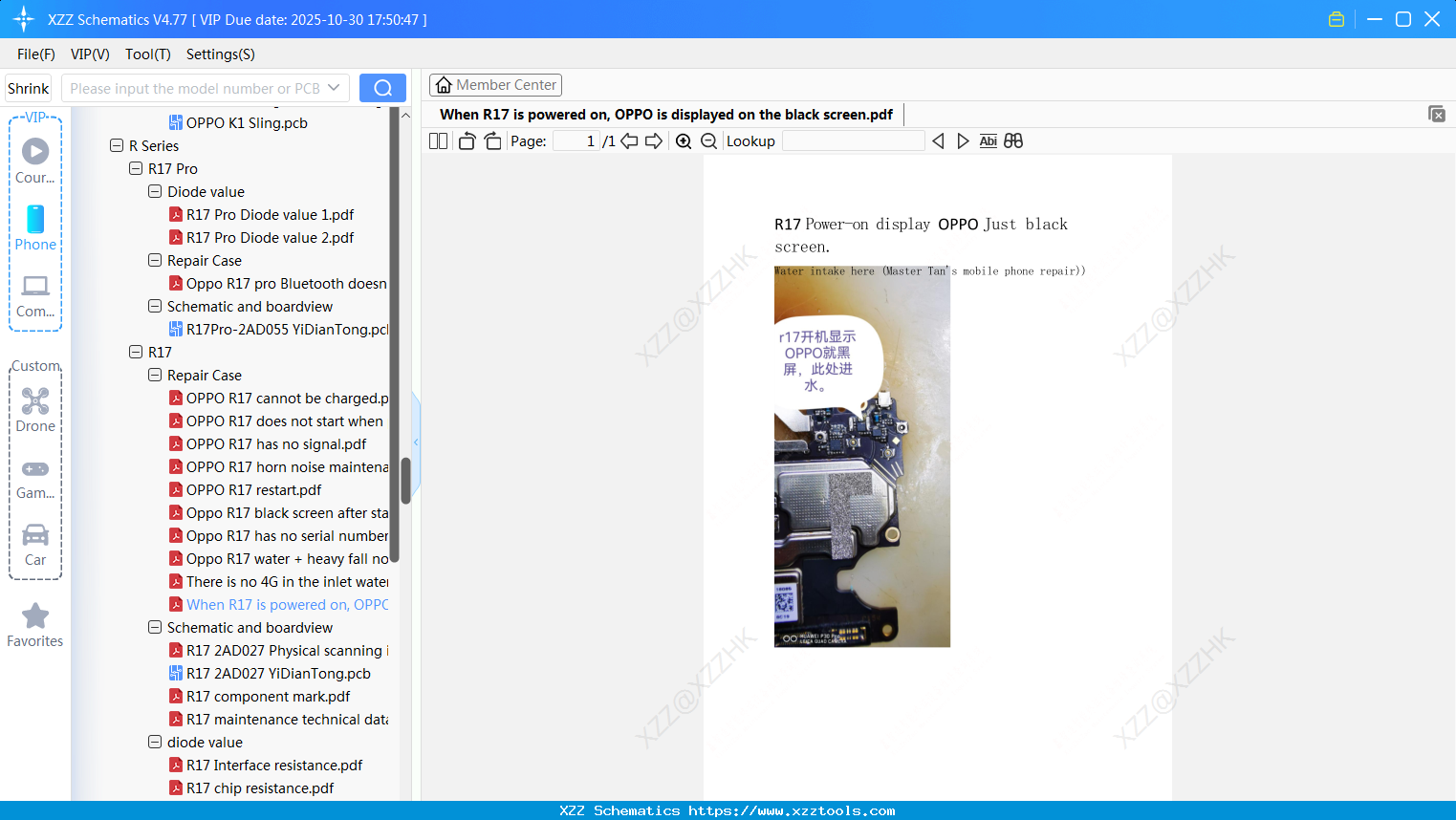The height and width of the screenshot is (820, 1456).
Task: Find the previous lookup match
Action: (938, 141)
